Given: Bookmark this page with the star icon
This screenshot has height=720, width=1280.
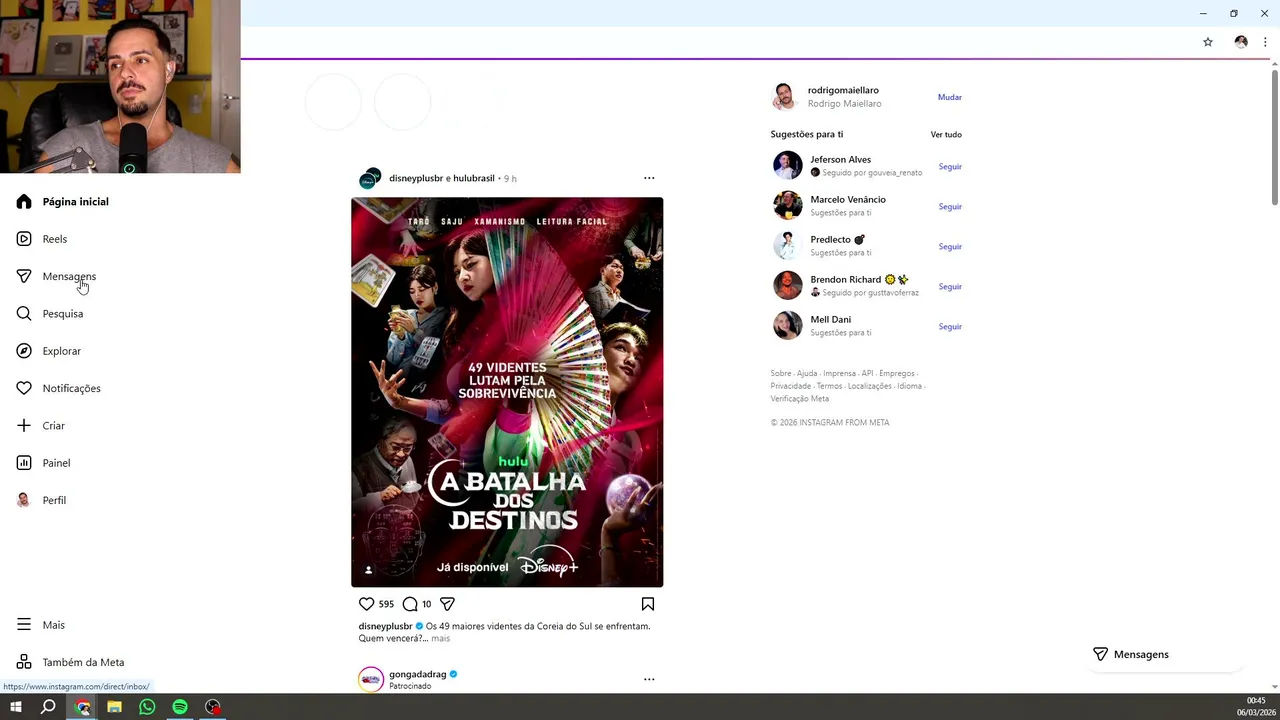Looking at the screenshot, I should pyautogui.click(x=1208, y=42).
